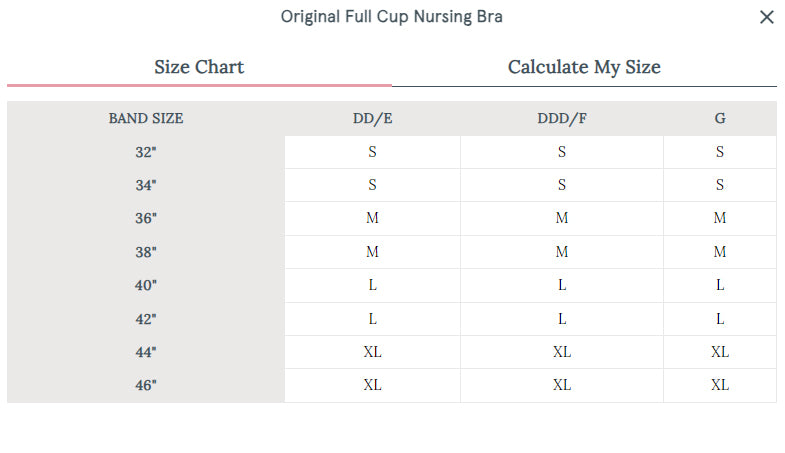Click the 34" band size row label
Viewport: 785px width, 453px height.
coord(146,185)
